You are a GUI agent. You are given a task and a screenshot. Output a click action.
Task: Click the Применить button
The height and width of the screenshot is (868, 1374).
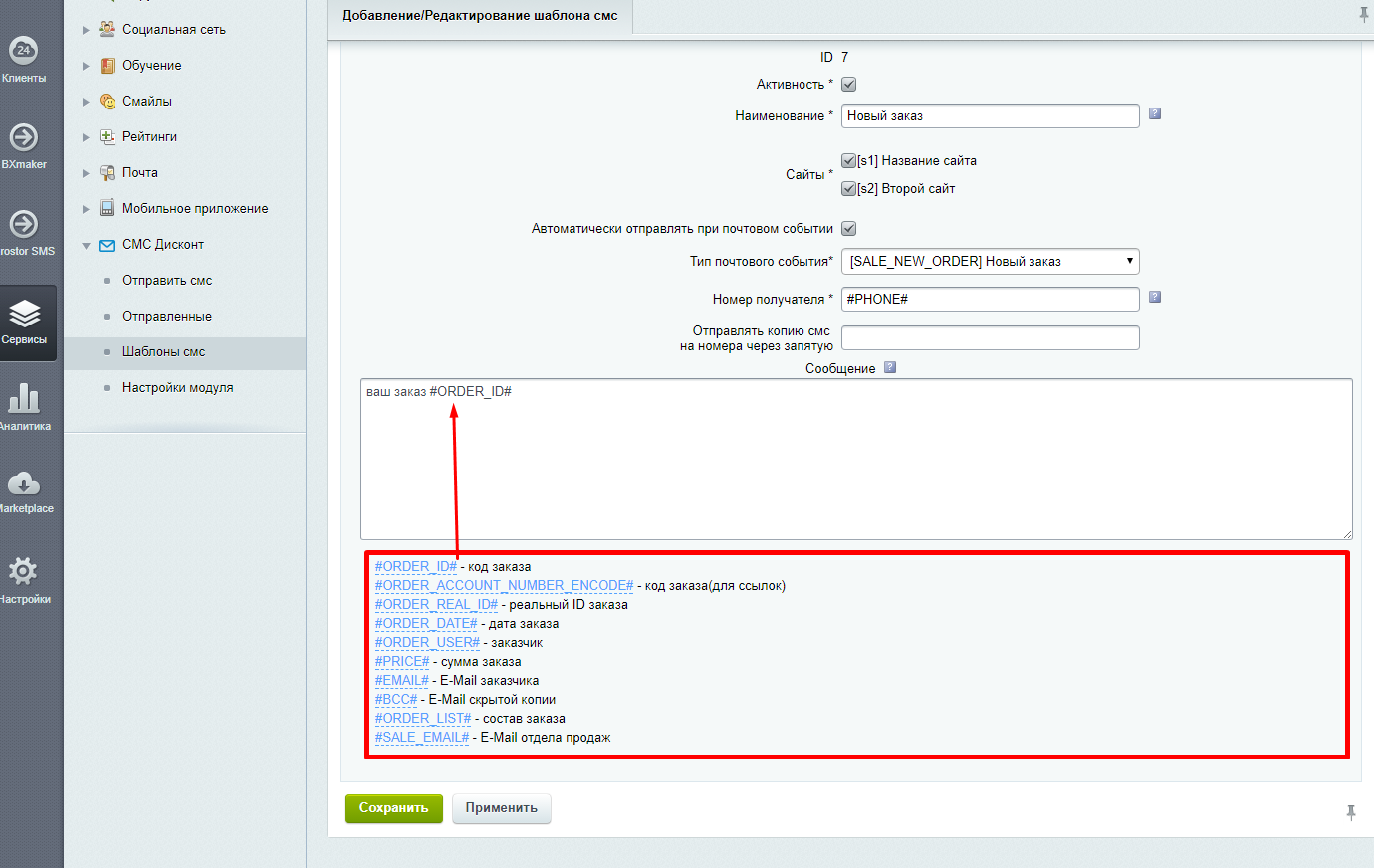501,808
